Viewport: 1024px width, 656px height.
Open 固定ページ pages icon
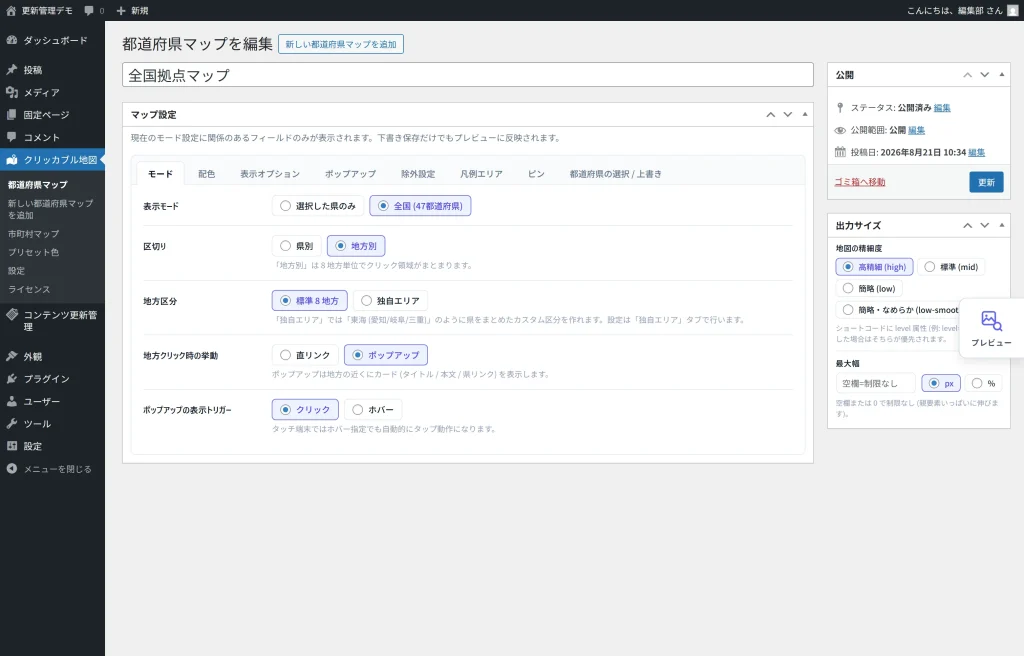[x=12, y=114]
